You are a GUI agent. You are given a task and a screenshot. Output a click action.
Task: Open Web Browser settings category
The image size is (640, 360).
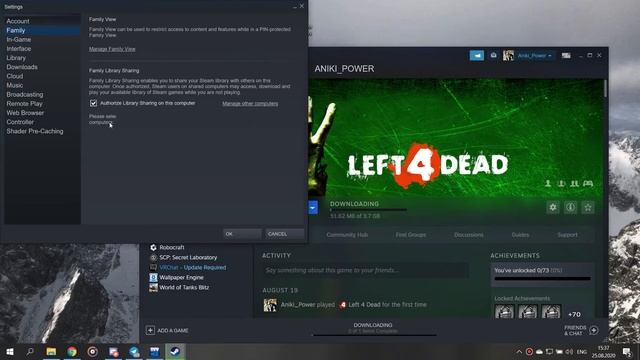[x=25, y=113]
